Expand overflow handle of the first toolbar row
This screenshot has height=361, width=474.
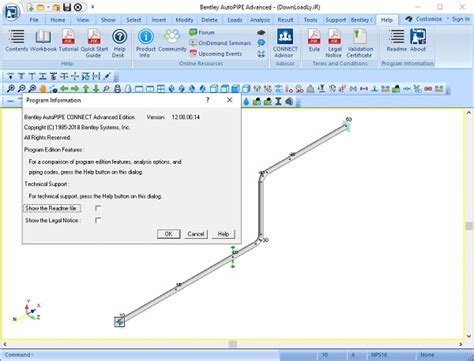point(116,77)
